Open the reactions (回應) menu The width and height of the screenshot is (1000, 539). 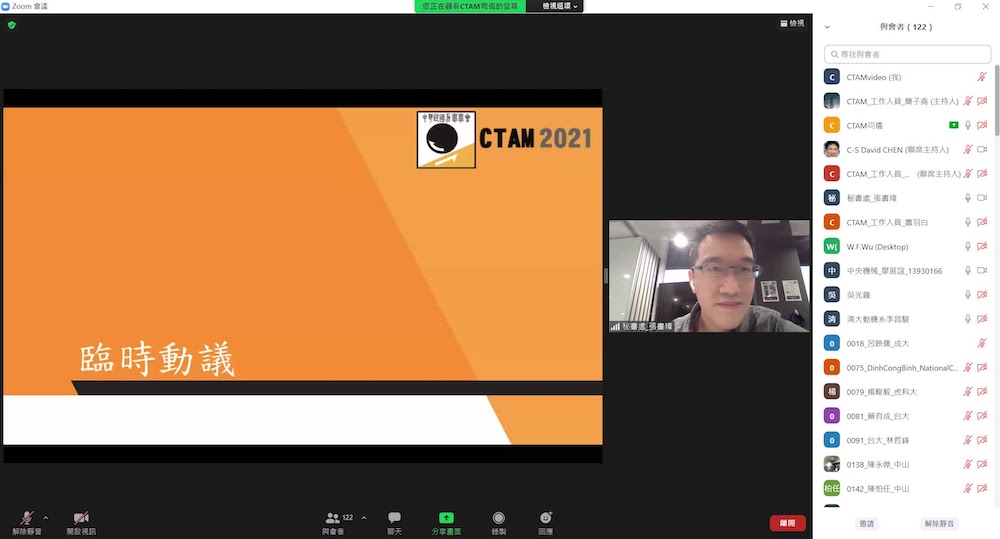coord(545,522)
